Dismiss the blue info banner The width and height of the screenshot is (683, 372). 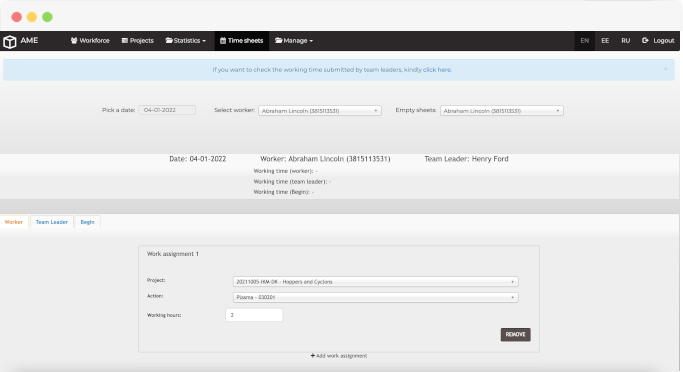pyautogui.click(x=666, y=69)
